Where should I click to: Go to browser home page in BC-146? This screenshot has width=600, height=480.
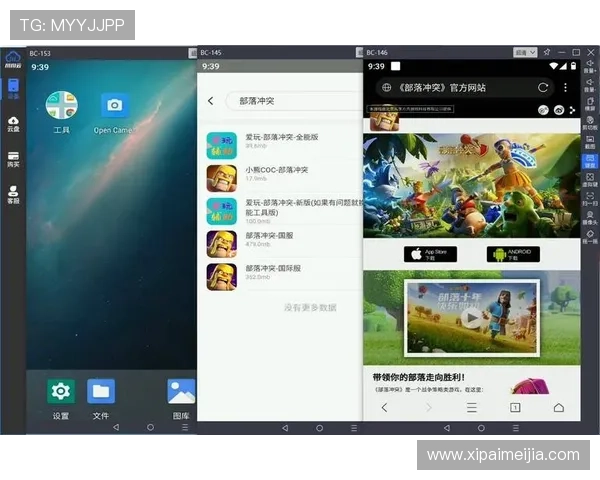coord(559,408)
